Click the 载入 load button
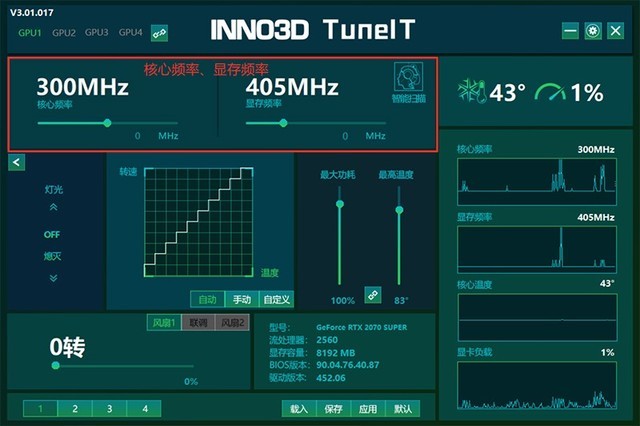The width and height of the screenshot is (640, 426). (299, 409)
